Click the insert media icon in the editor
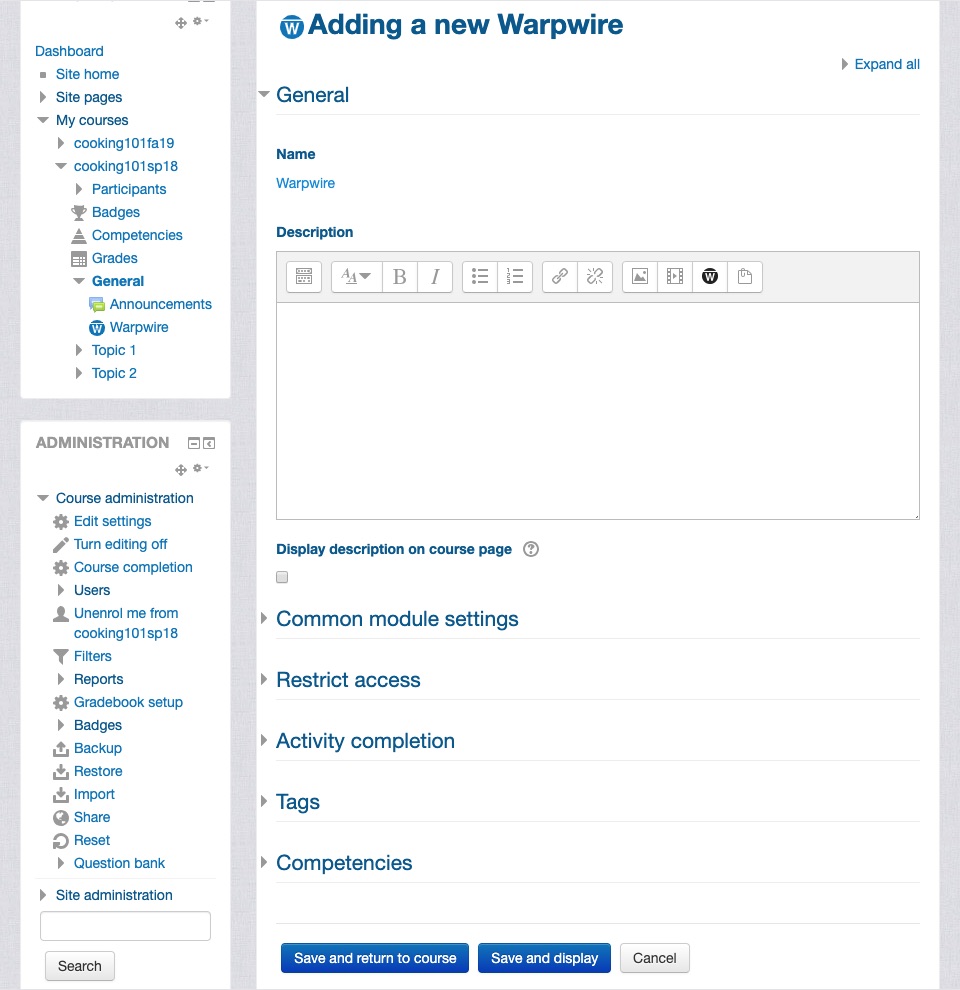 (x=675, y=277)
